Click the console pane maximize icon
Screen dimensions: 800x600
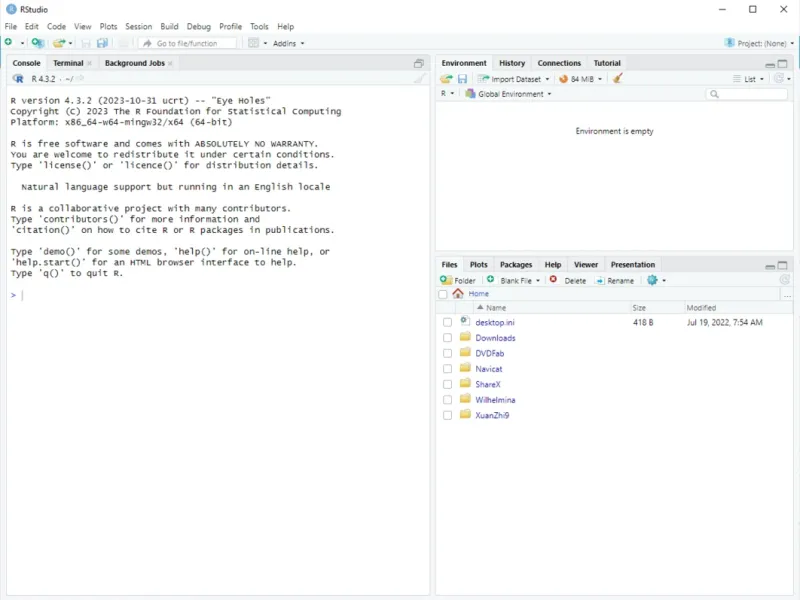click(x=418, y=63)
